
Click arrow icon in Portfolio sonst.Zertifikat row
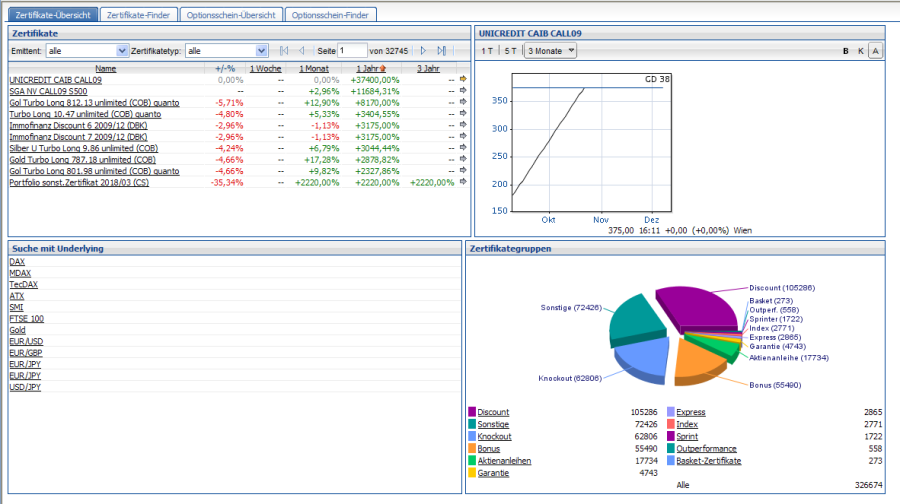pos(463,183)
